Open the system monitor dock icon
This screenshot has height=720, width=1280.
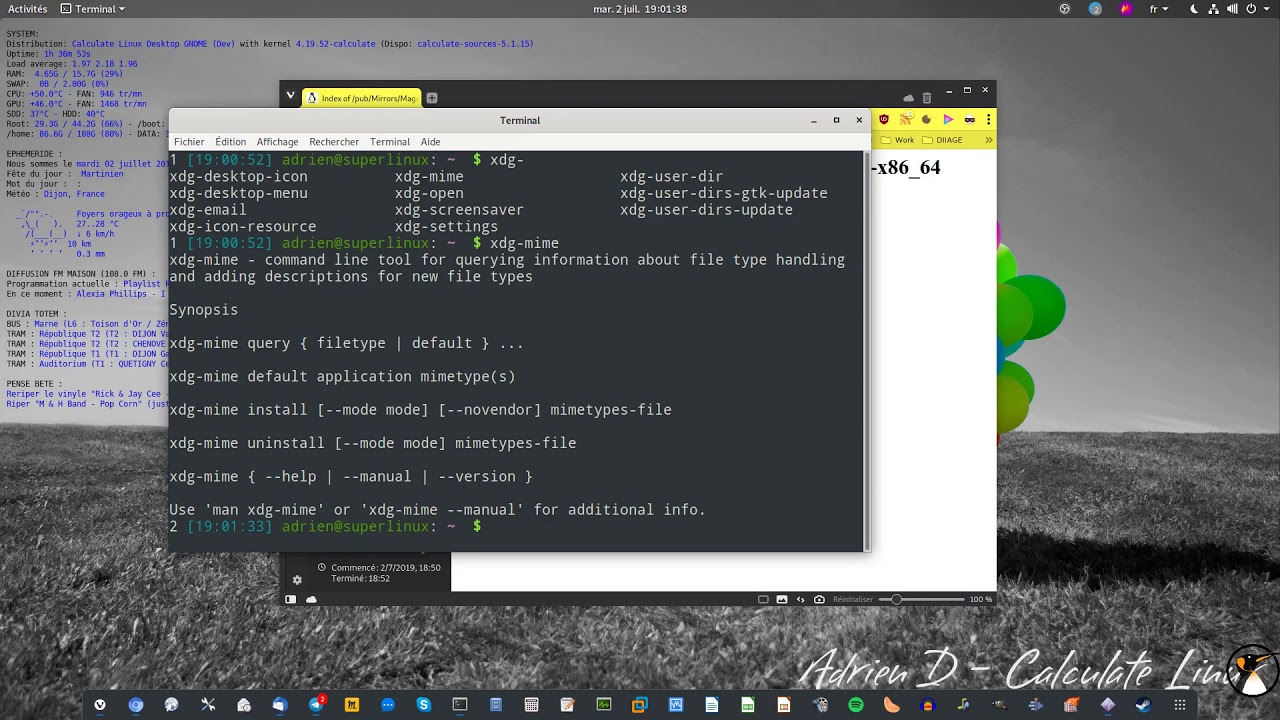[x=604, y=705]
